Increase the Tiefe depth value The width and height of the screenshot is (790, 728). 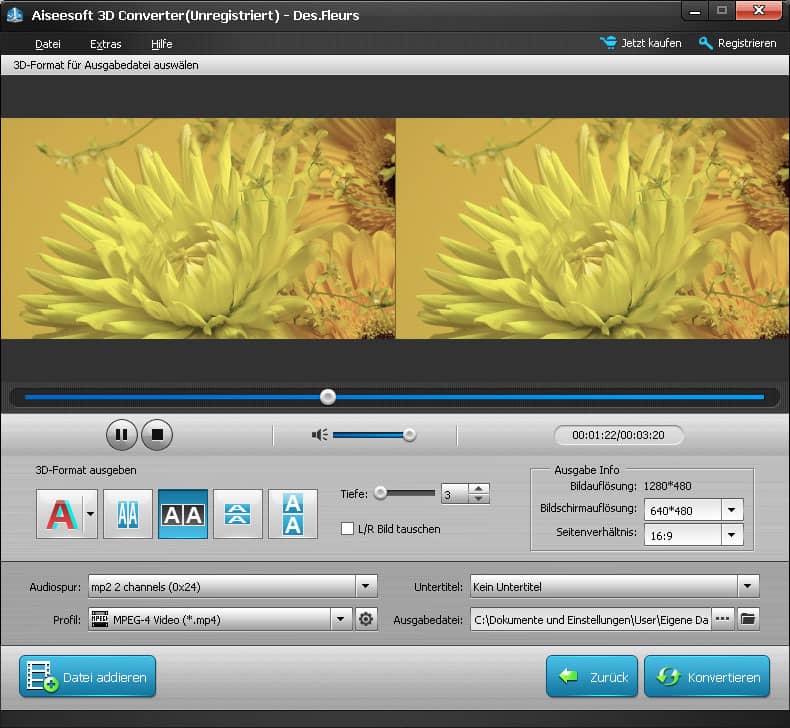point(479,488)
